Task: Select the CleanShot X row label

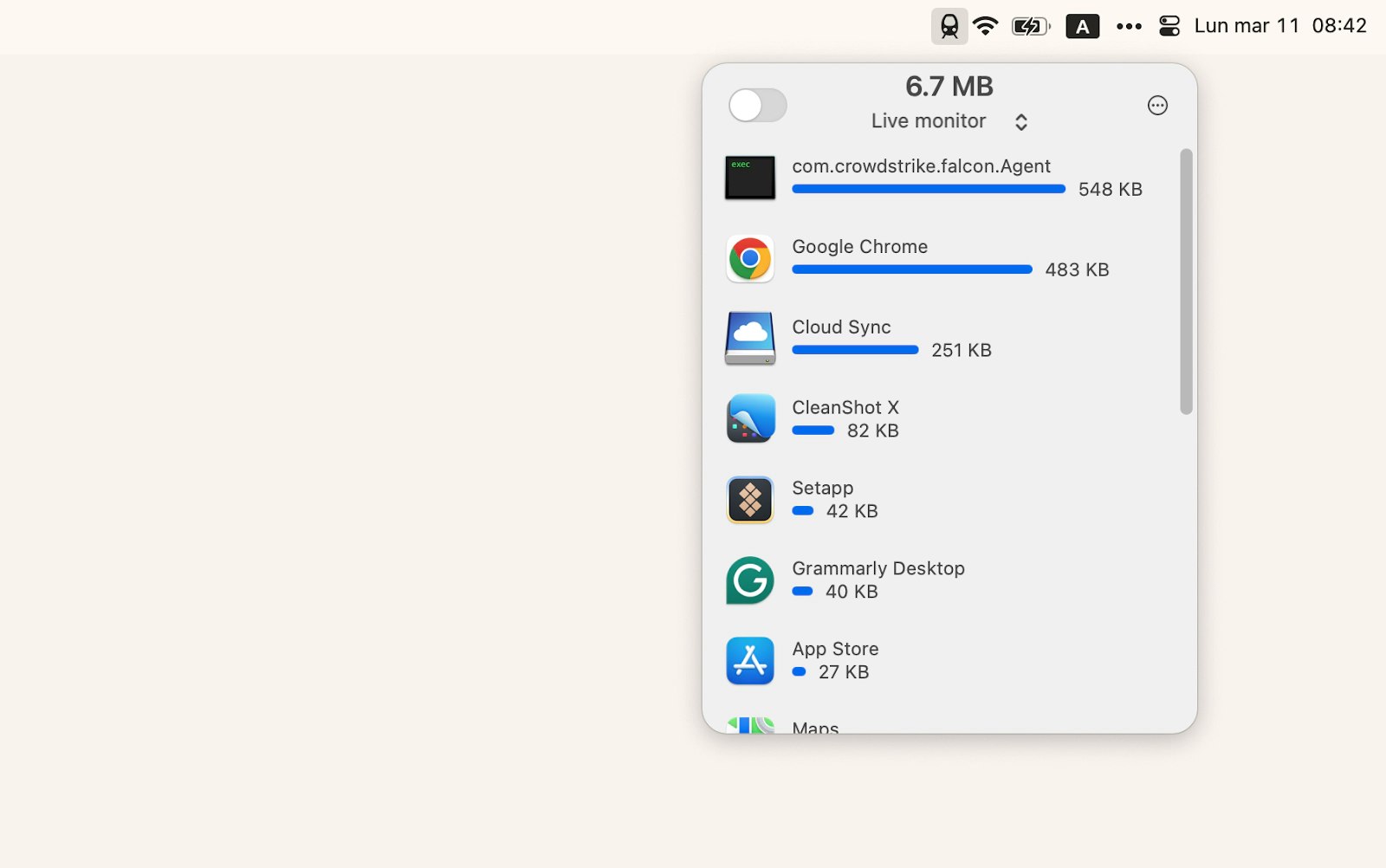Action: 845,407
